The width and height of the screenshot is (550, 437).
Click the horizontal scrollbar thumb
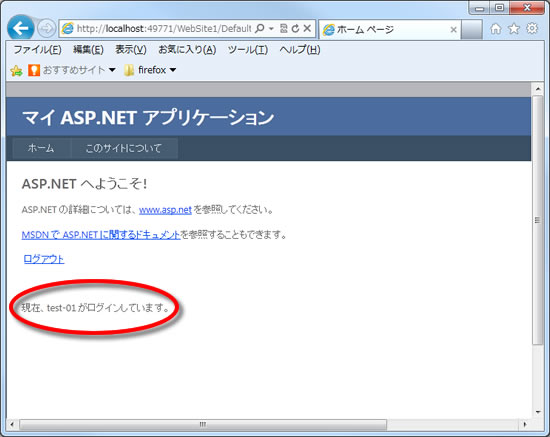coord(203,424)
